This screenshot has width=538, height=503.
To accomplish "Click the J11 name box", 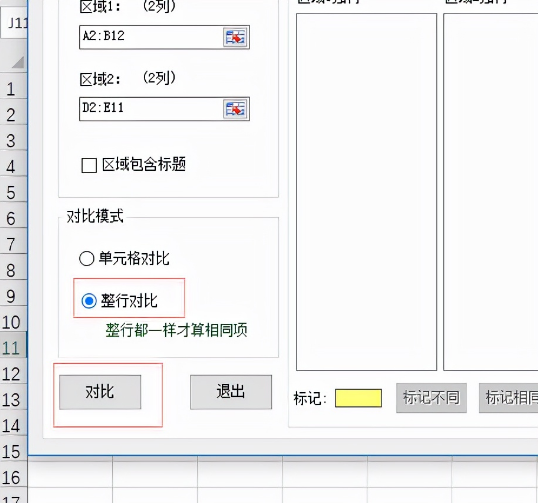I will tap(14, 23).
